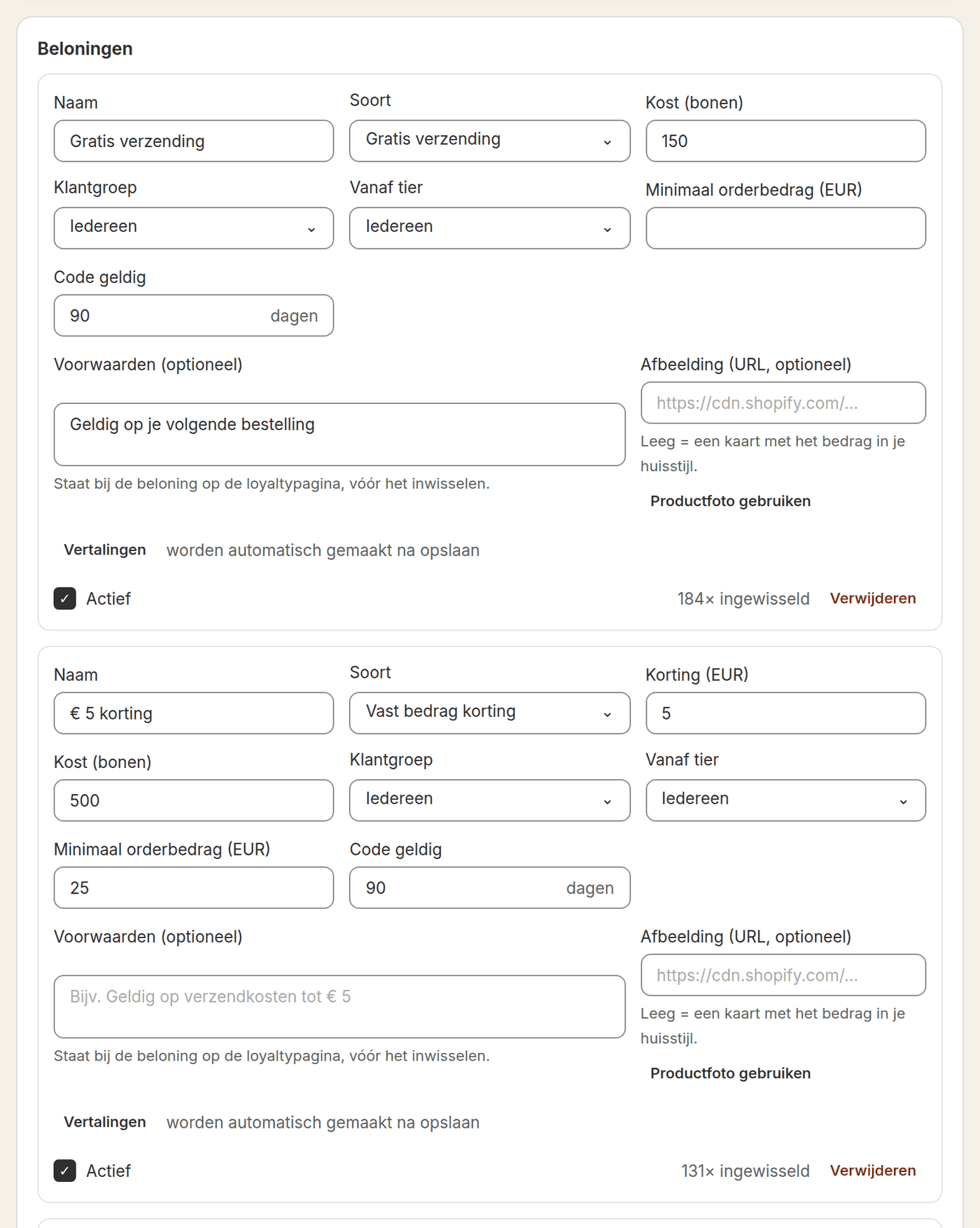Viewport: 980px width, 1228px height.
Task: Click Kost (bonen) field with value 150
Action: click(x=785, y=141)
